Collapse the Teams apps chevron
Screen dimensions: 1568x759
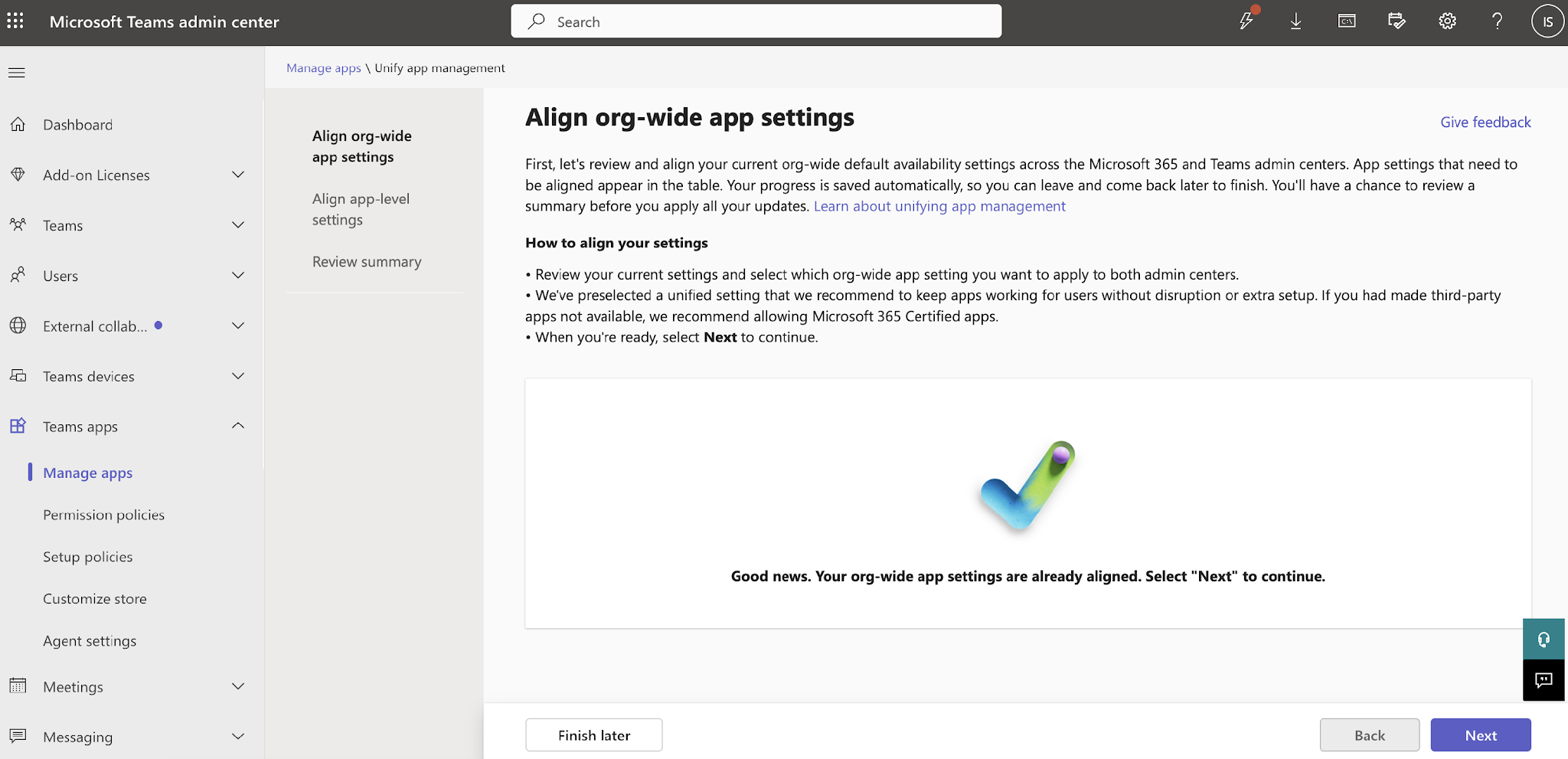tap(238, 426)
